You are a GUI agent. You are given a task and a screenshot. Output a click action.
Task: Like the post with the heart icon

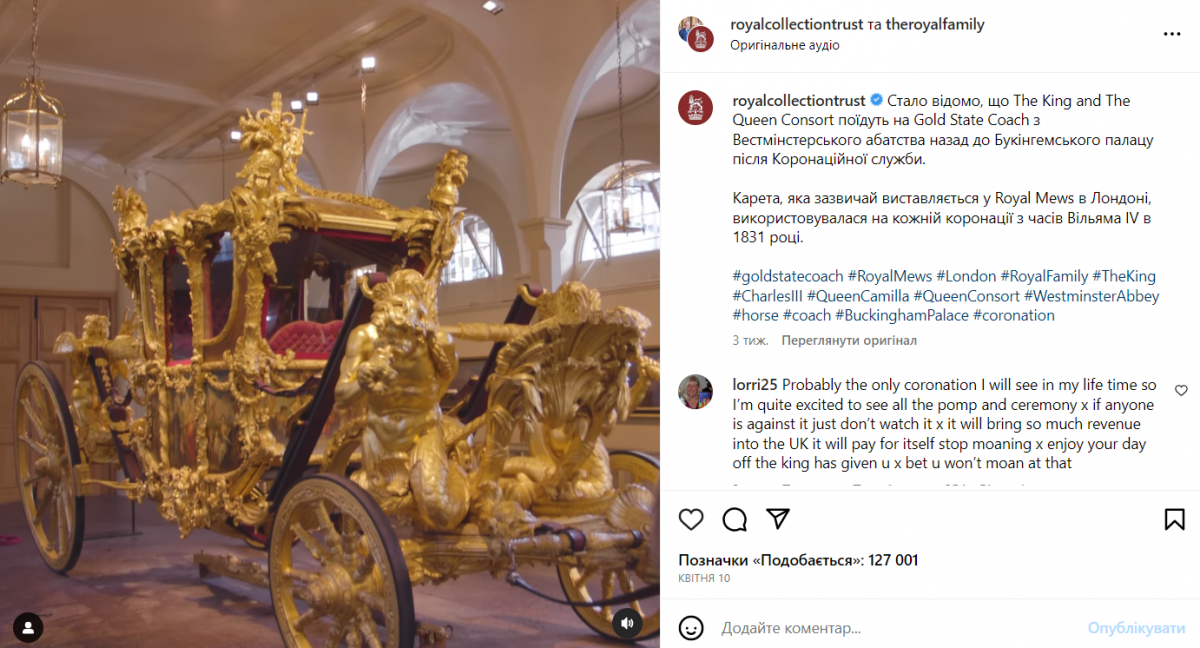[691, 520]
